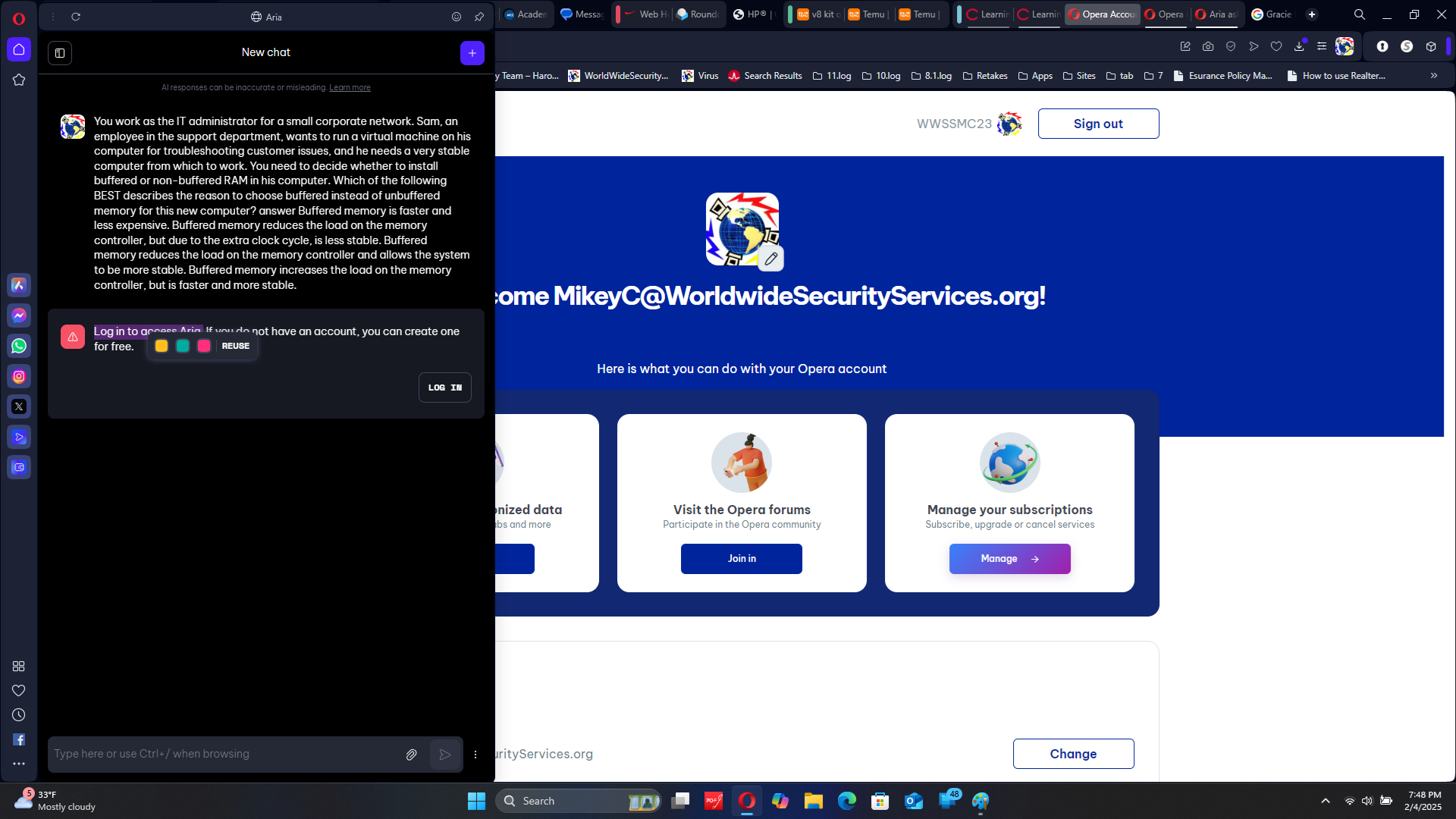Open Facebook Messenger in sidebar
1456x819 pixels.
point(19,315)
